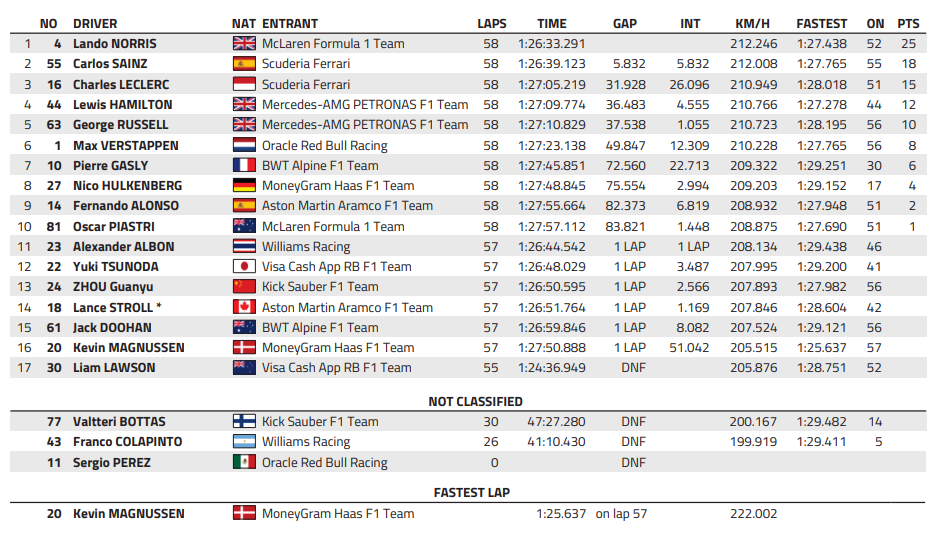Click the Spanish flag next to Carlos Sainz
The width and height of the screenshot is (942, 548).
tap(244, 64)
